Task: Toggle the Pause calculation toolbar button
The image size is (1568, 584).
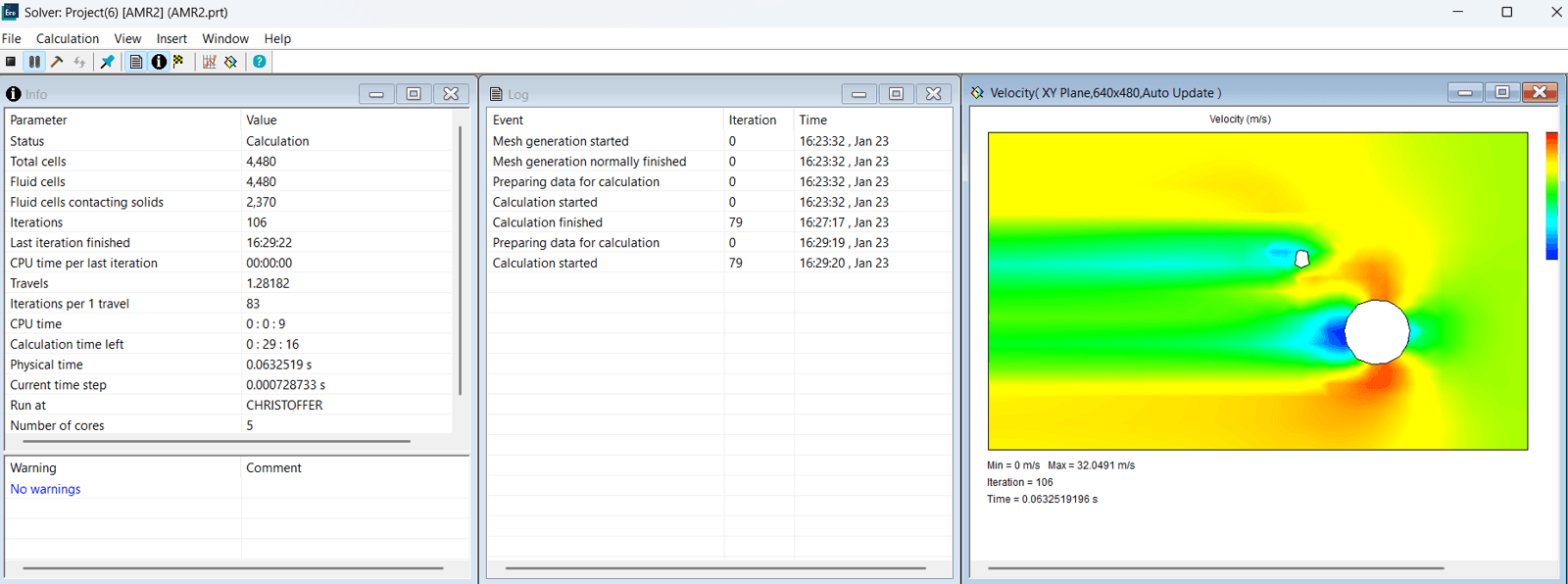Action: (x=34, y=62)
